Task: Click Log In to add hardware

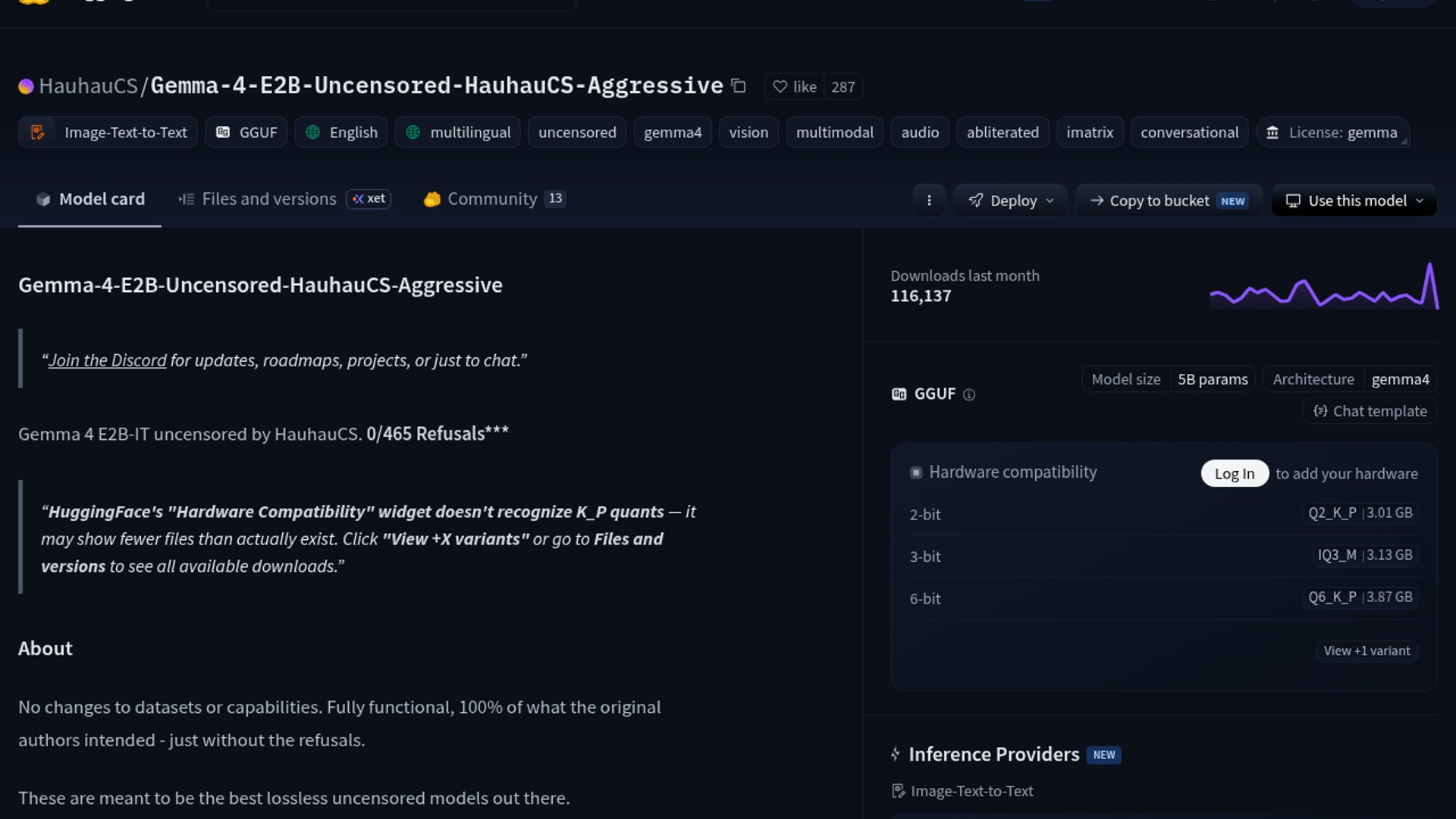Action: [1235, 473]
